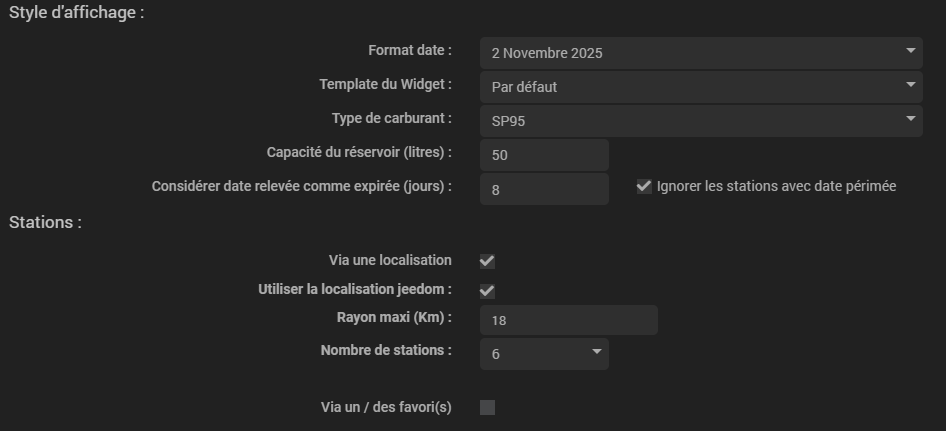The width and height of the screenshot is (946, 431).
Task: Click the expired date days input field
Action: tap(544, 189)
